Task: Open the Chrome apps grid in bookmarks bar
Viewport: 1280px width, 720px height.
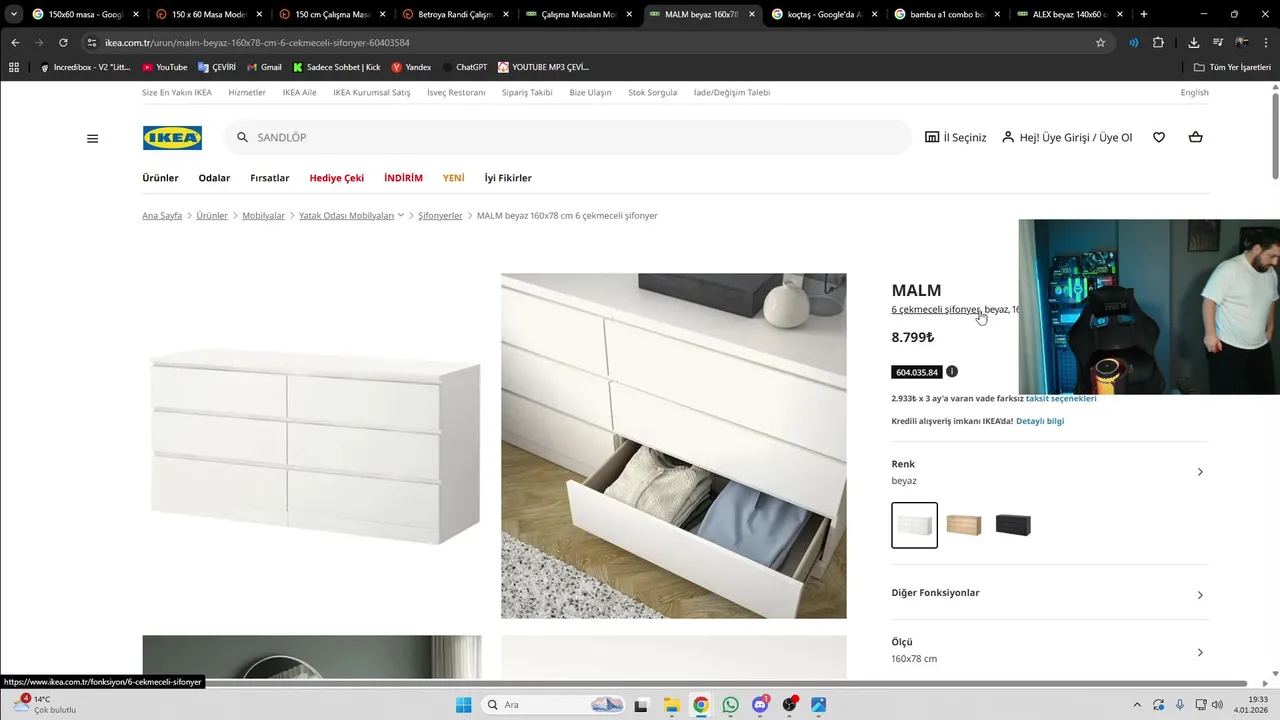Action: click(14, 67)
